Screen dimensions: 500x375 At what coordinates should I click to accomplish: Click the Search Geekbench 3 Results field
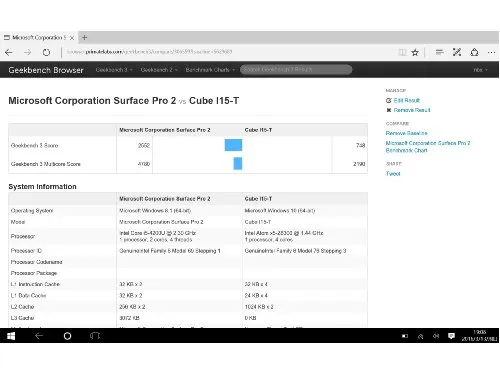(x=296, y=69)
